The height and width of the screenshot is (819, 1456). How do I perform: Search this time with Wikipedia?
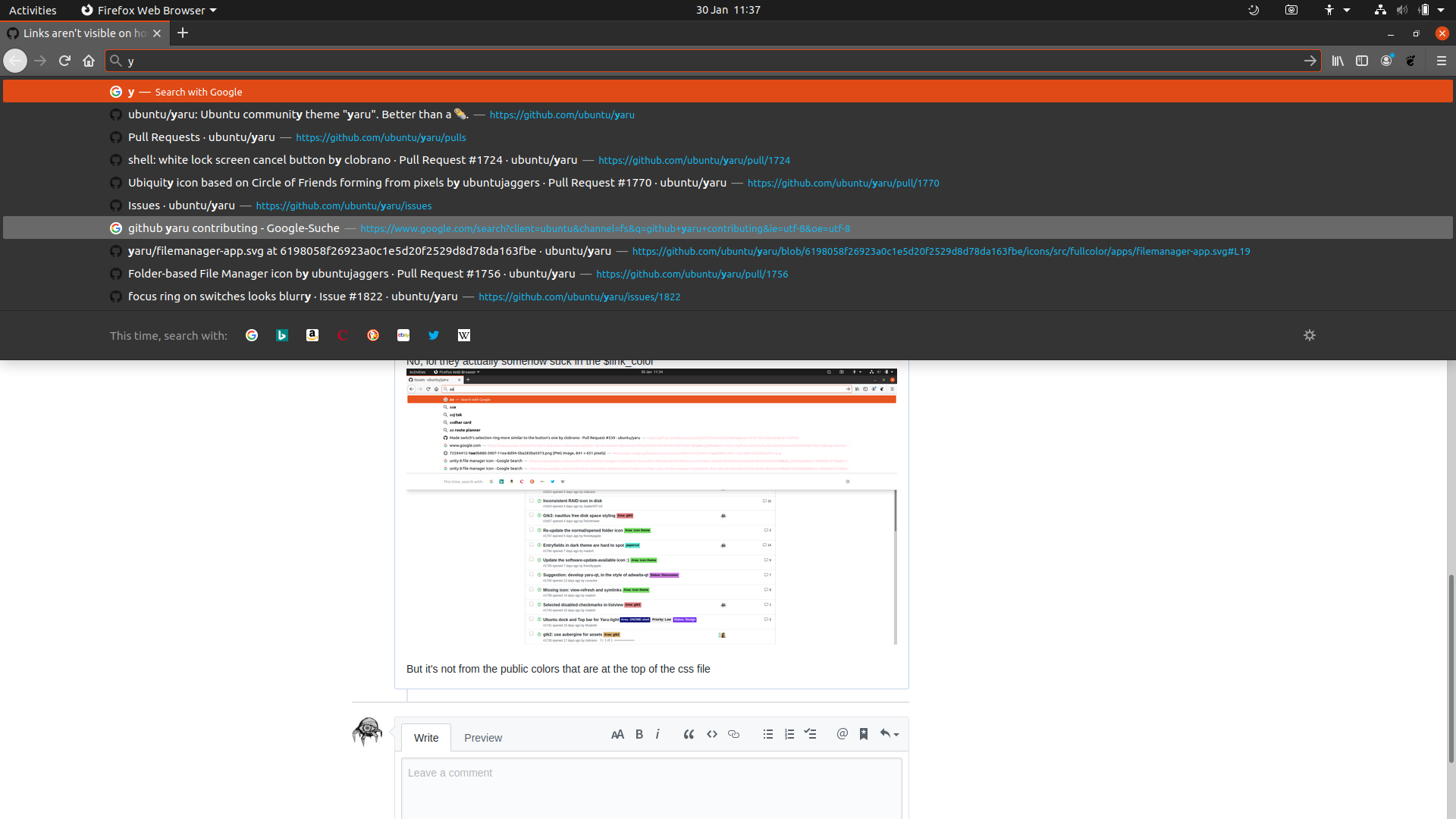click(x=464, y=335)
